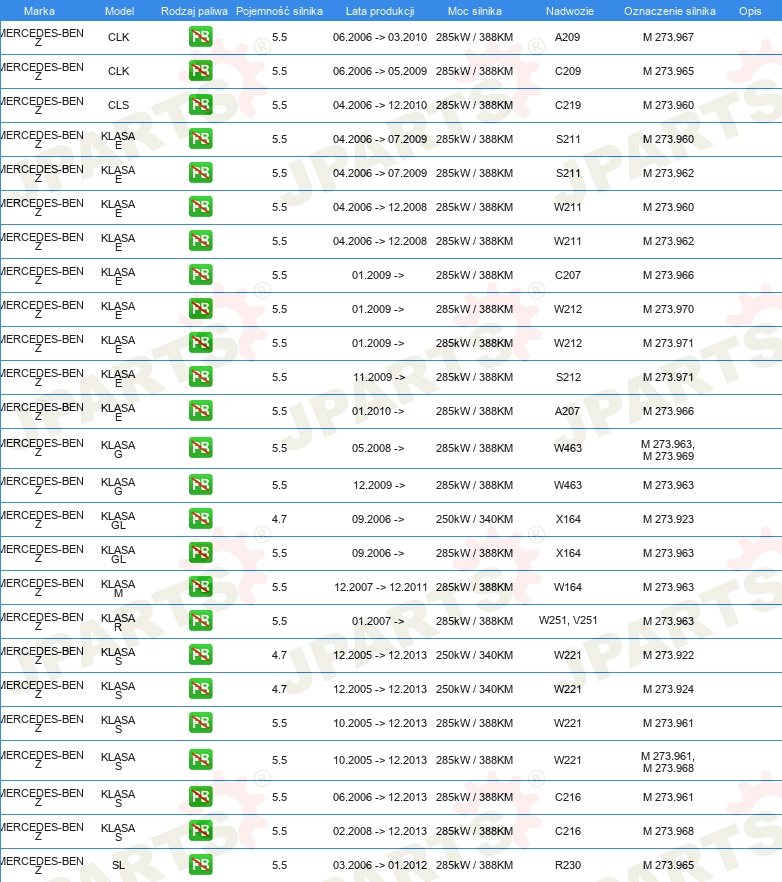The height and width of the screenshot is (882, 782).
Task: Select fuel icon in KLASA G 12.2009 row
Action: tap(200, 484)
